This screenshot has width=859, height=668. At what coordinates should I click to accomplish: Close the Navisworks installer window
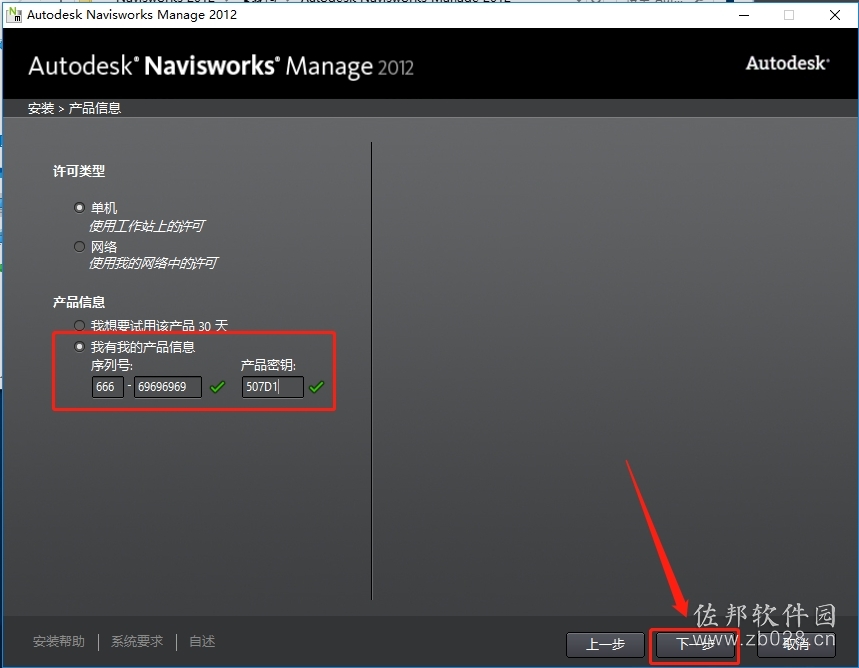(x=834, y=15)
